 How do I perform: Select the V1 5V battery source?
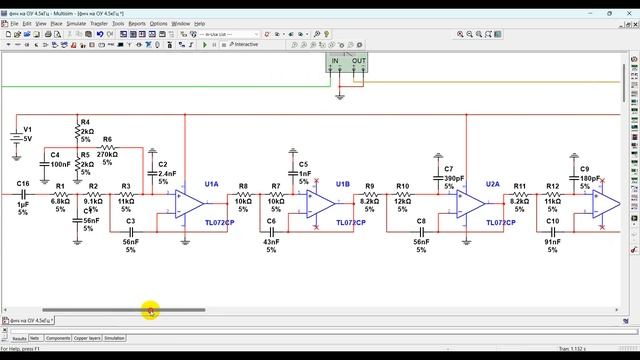coord(16,138)
